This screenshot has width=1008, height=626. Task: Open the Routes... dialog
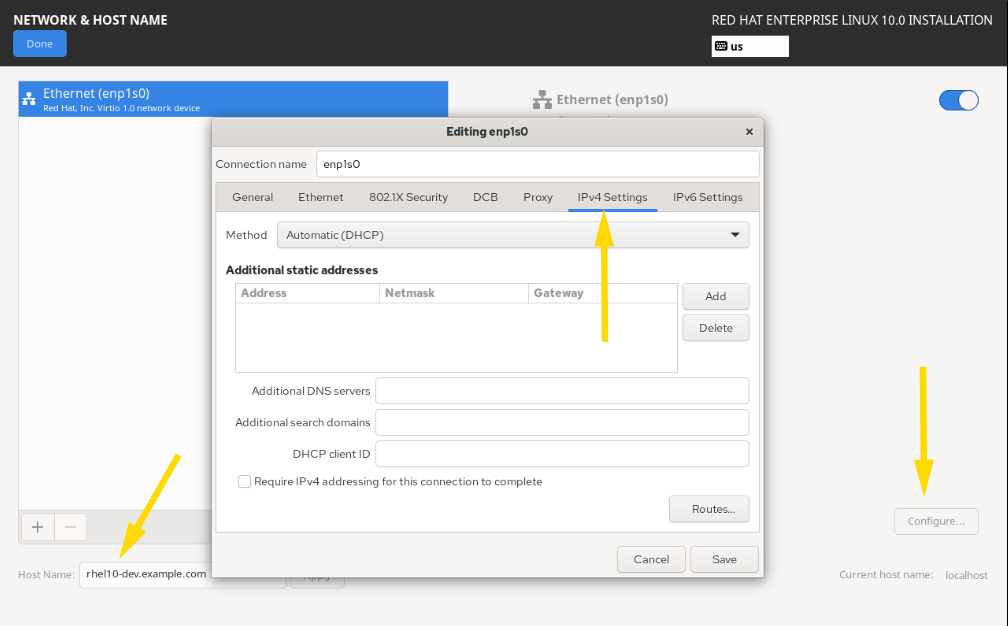tap(709, 509)
